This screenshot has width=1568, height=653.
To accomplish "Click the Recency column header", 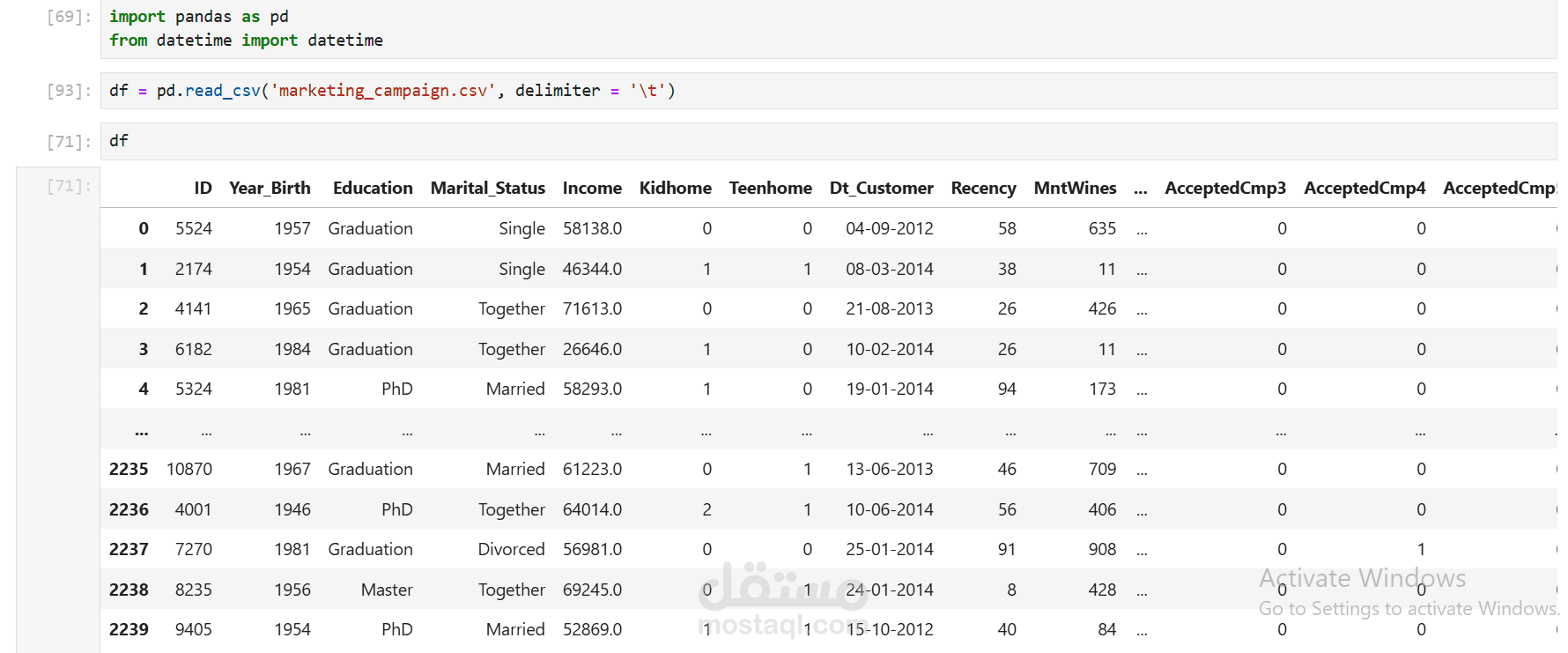I will [x=983, y=188].
